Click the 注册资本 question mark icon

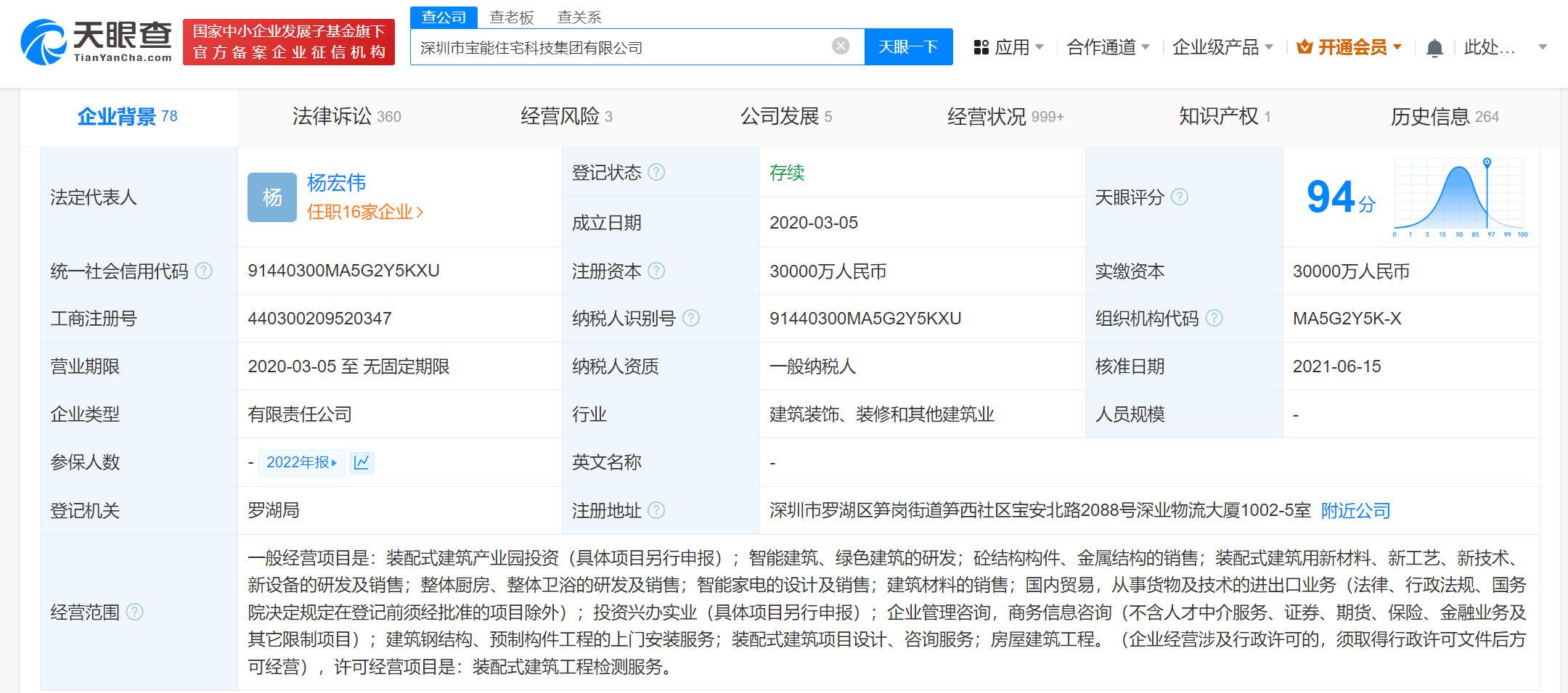(x=658, y=271)
